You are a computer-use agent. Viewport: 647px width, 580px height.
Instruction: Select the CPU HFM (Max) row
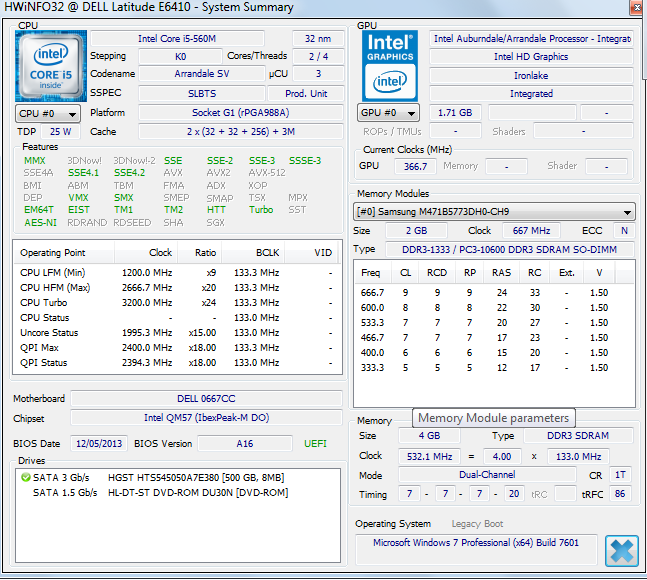(x=177, y=288)
